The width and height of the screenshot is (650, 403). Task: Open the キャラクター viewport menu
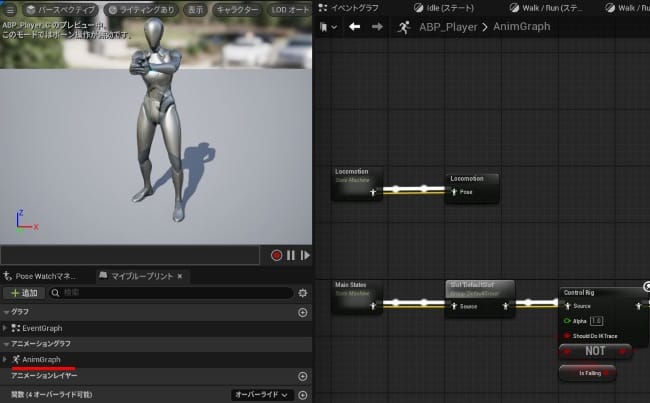[237, 10]
